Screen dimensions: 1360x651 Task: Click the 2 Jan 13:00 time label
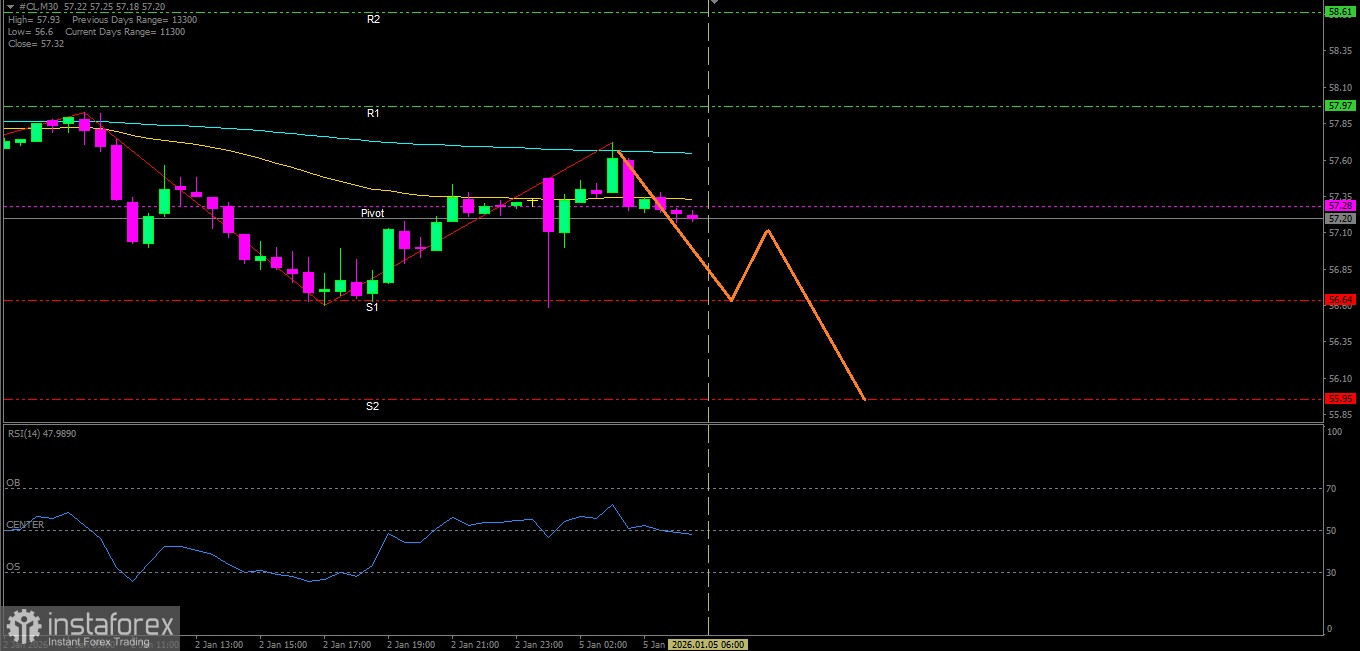point(219,645)
